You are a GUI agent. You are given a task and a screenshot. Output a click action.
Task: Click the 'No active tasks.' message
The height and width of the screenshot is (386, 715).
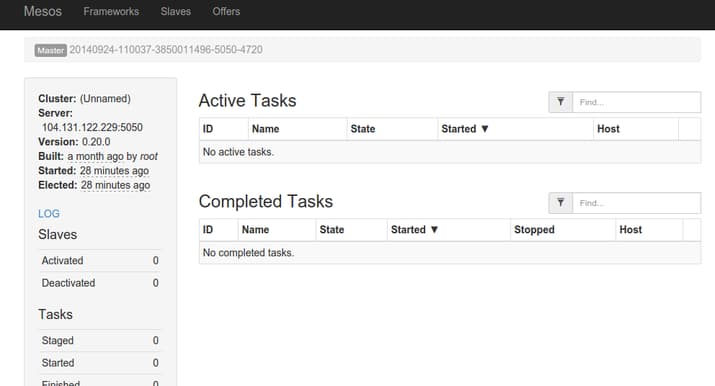click(x=238, y=152)
